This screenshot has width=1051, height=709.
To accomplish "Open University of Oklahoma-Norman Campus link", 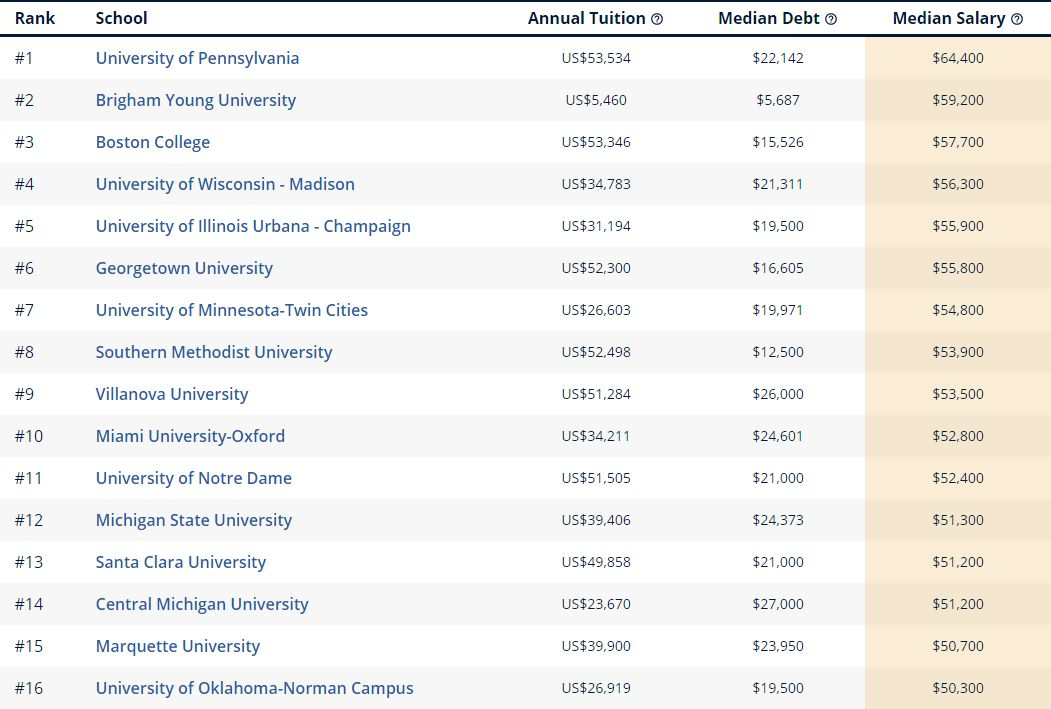I will coord(254,688).
